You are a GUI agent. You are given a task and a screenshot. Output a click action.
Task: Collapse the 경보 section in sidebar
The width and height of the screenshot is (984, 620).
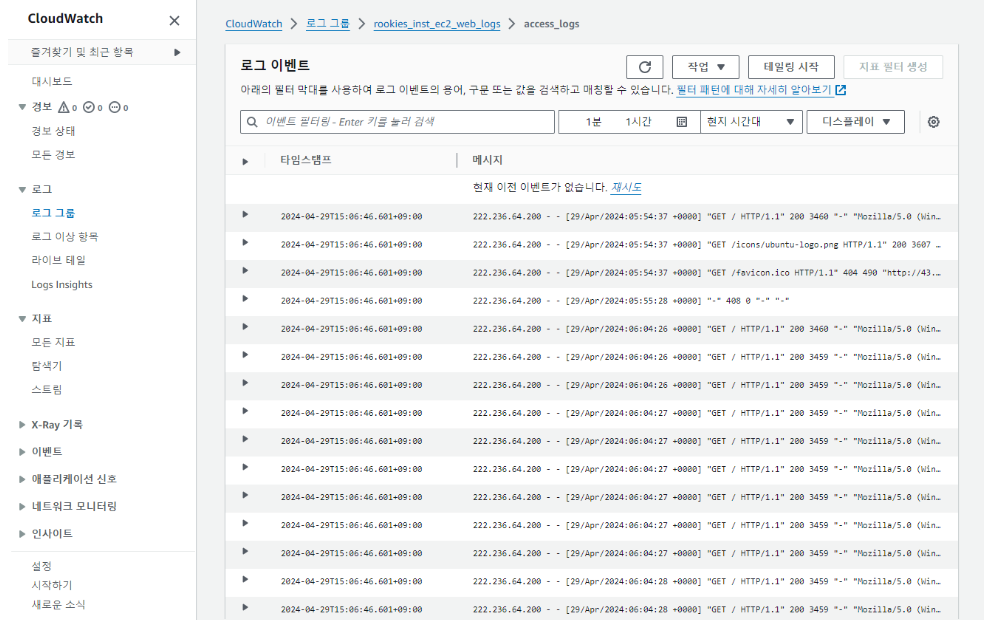(22, 107)
